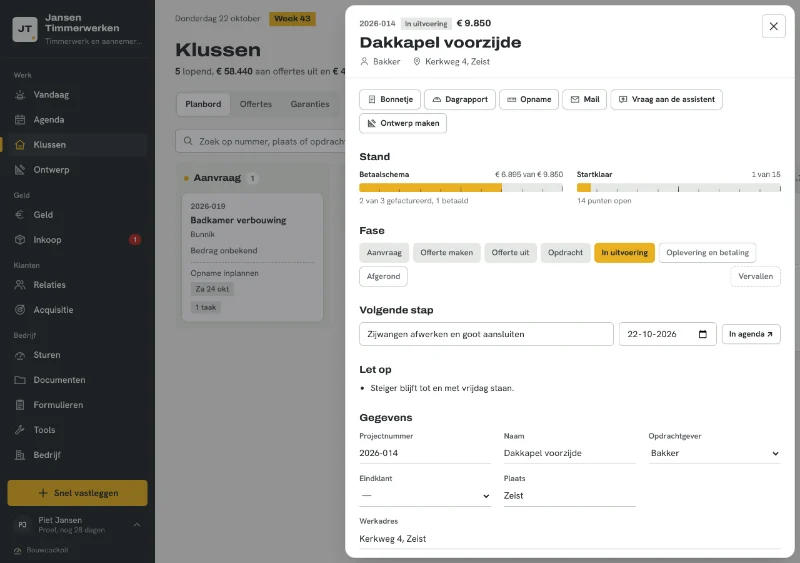800x563 pixels.
Task: Set phase to Opdracht
Action: pyautogui.click(x=565, y=253)
